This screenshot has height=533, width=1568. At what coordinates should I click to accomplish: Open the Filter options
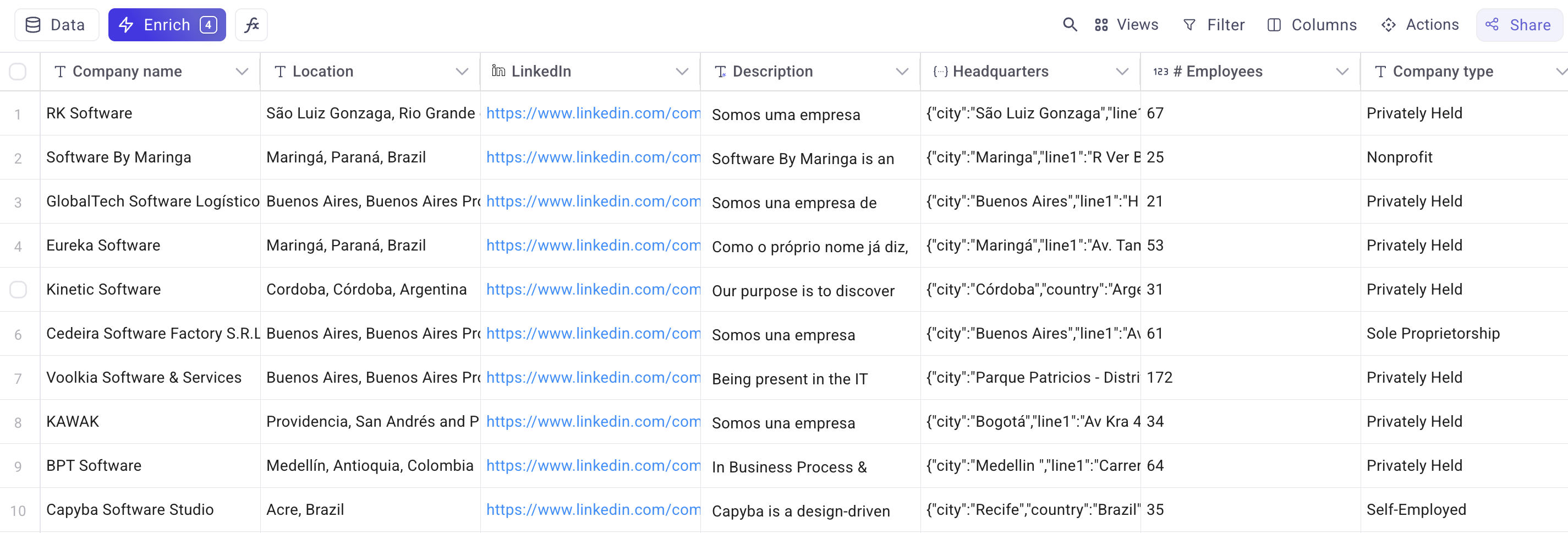coord(1214,25)
